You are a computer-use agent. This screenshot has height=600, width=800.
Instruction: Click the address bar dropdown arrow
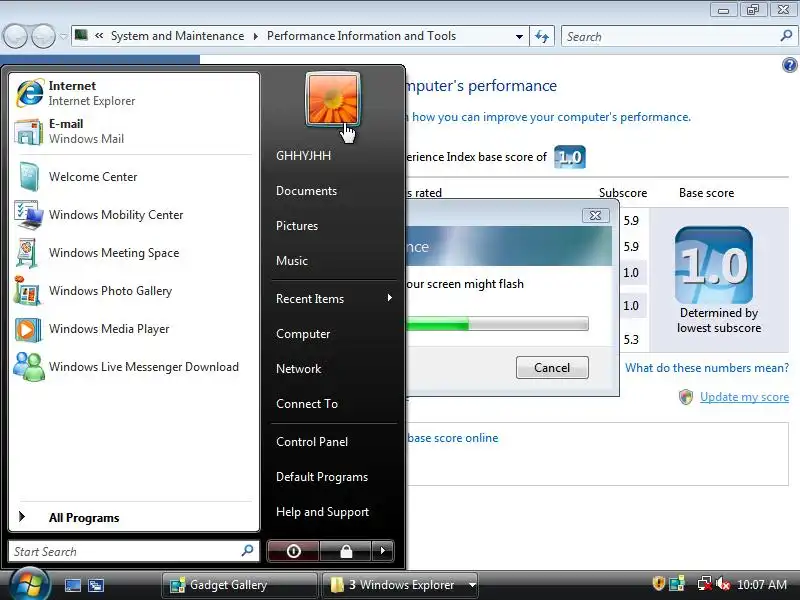(519, 37)
